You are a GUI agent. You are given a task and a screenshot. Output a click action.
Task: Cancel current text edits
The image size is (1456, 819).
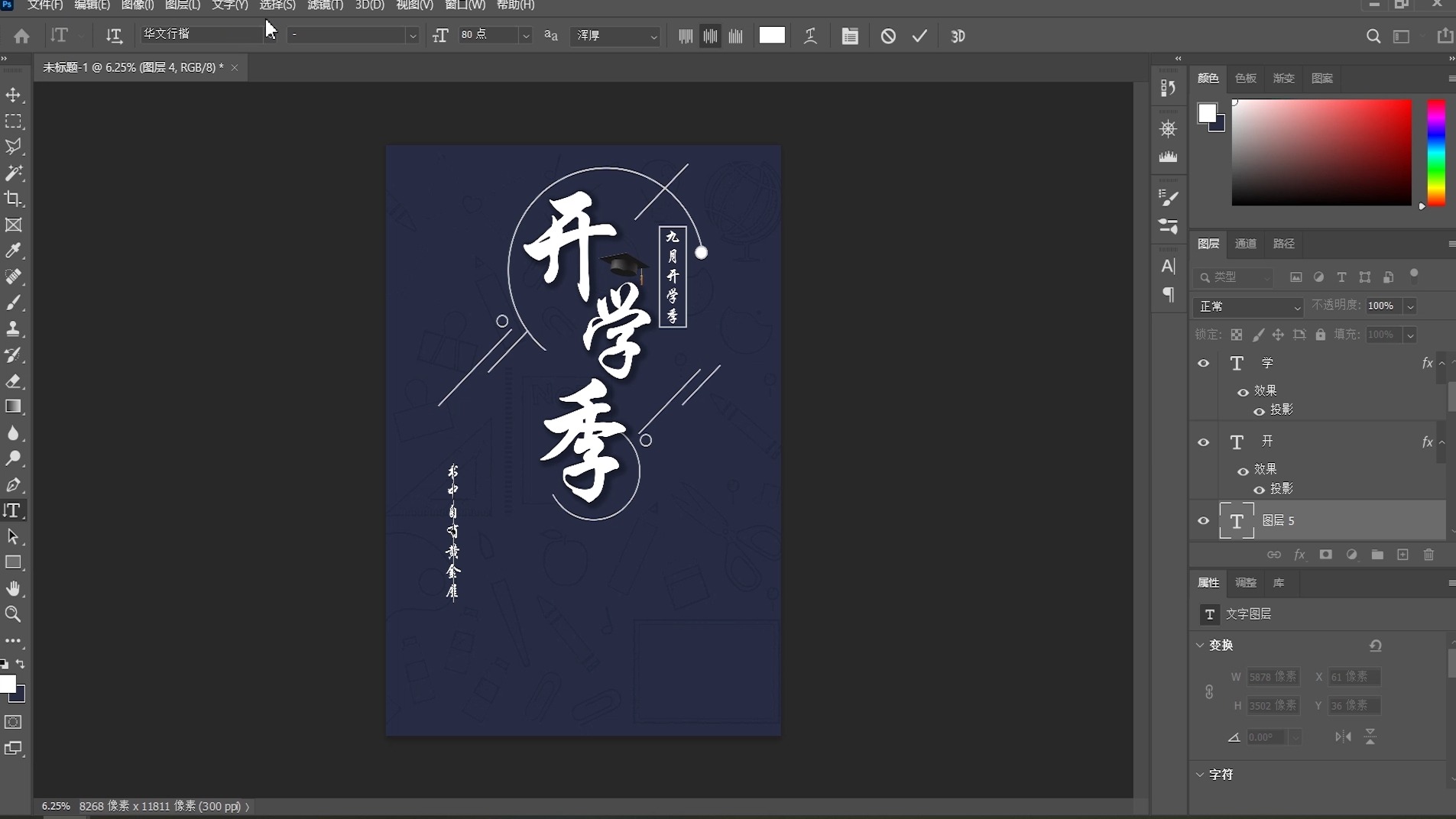pos(888,36)
